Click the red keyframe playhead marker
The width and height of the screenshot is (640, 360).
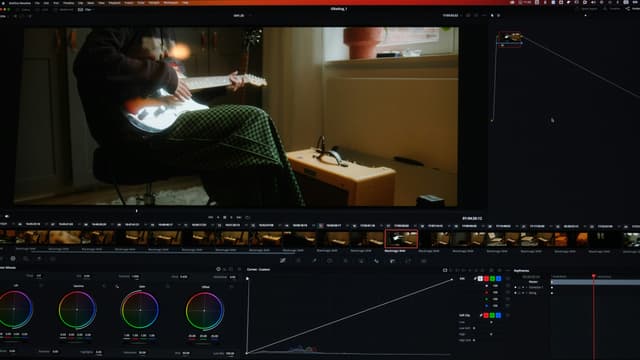[x=593, y=276]
